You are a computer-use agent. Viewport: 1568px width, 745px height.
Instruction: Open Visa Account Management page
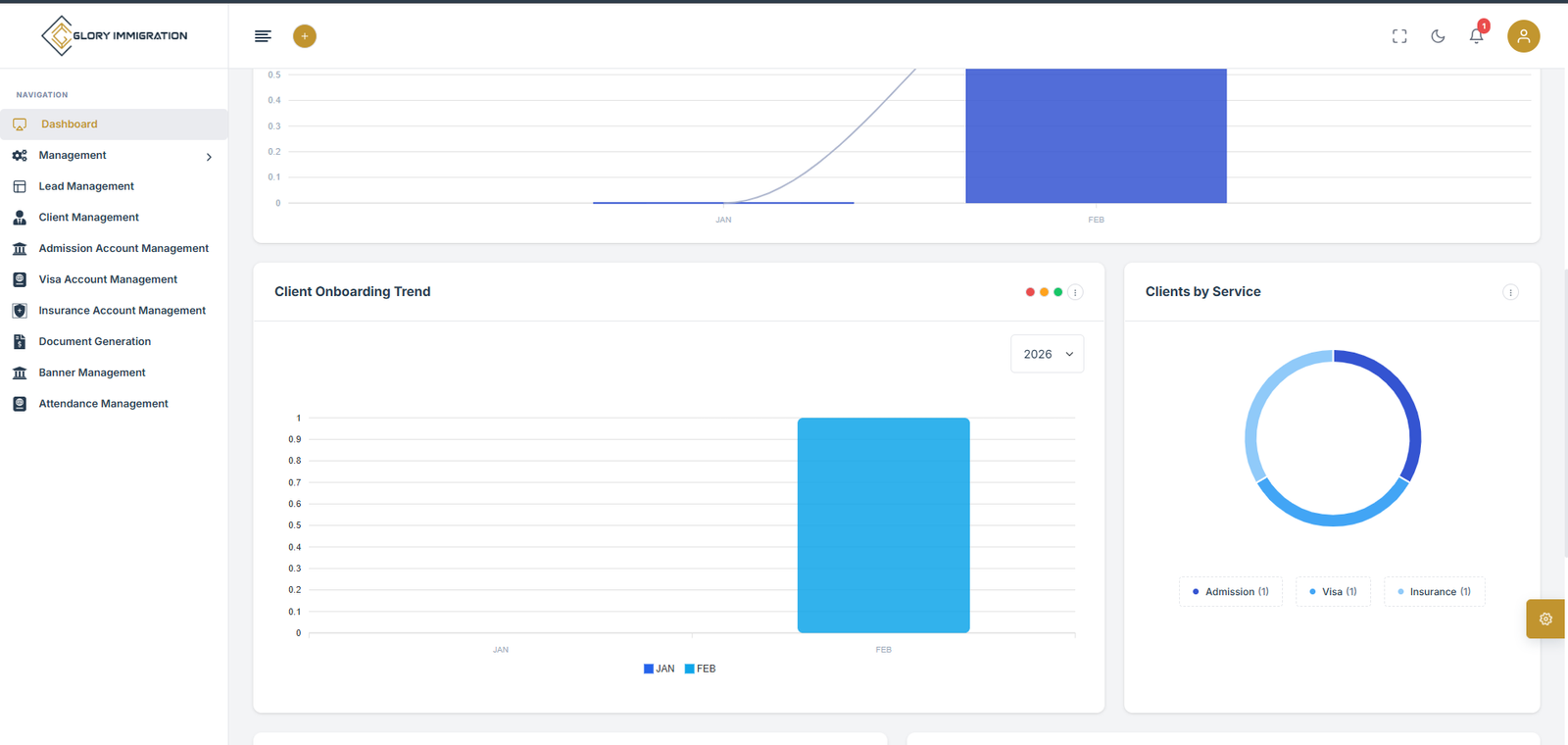108,279
